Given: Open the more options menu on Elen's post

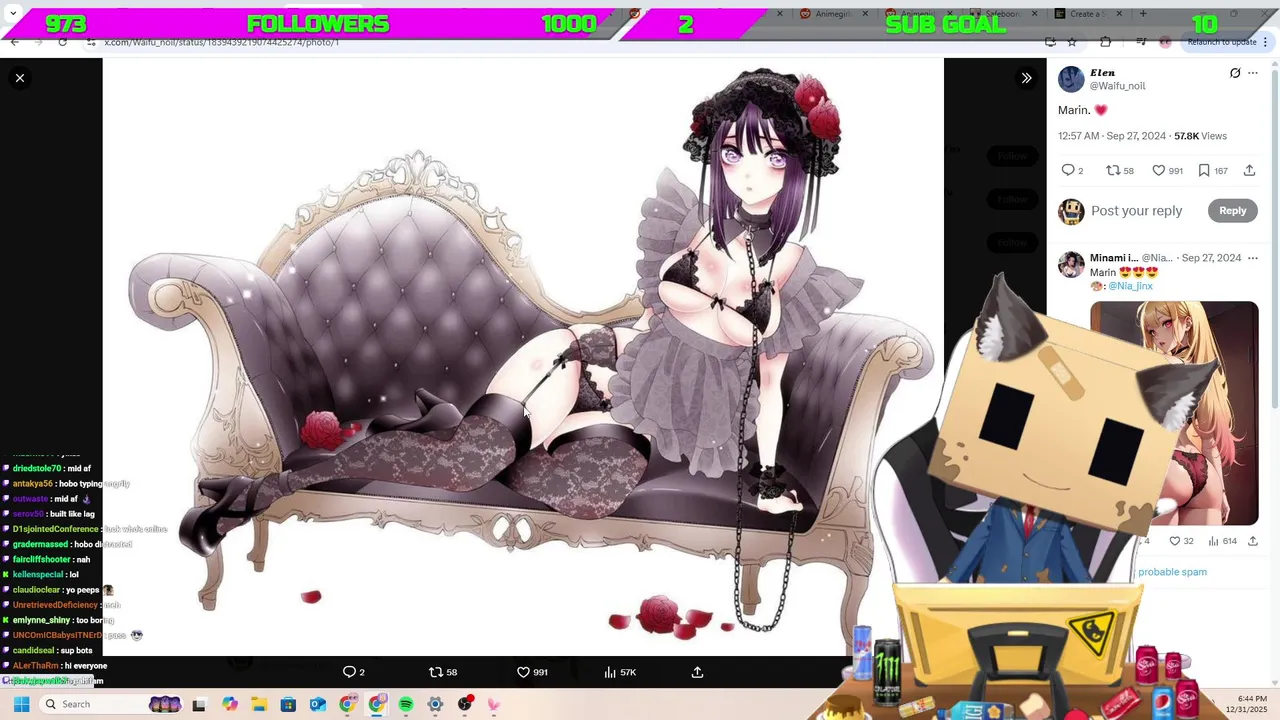Looking at the screenshot, I should (x=1253, y=73).
